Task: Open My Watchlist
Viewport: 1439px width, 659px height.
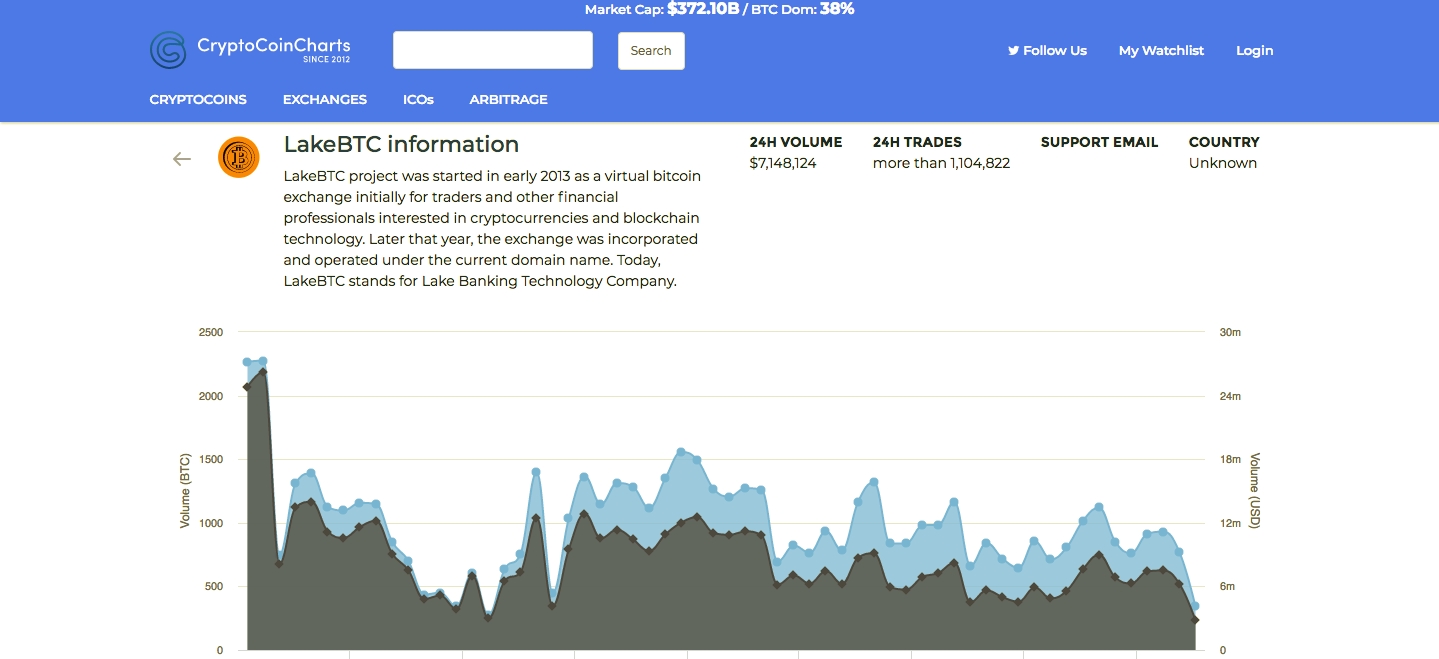Action: pos(1161,50)
